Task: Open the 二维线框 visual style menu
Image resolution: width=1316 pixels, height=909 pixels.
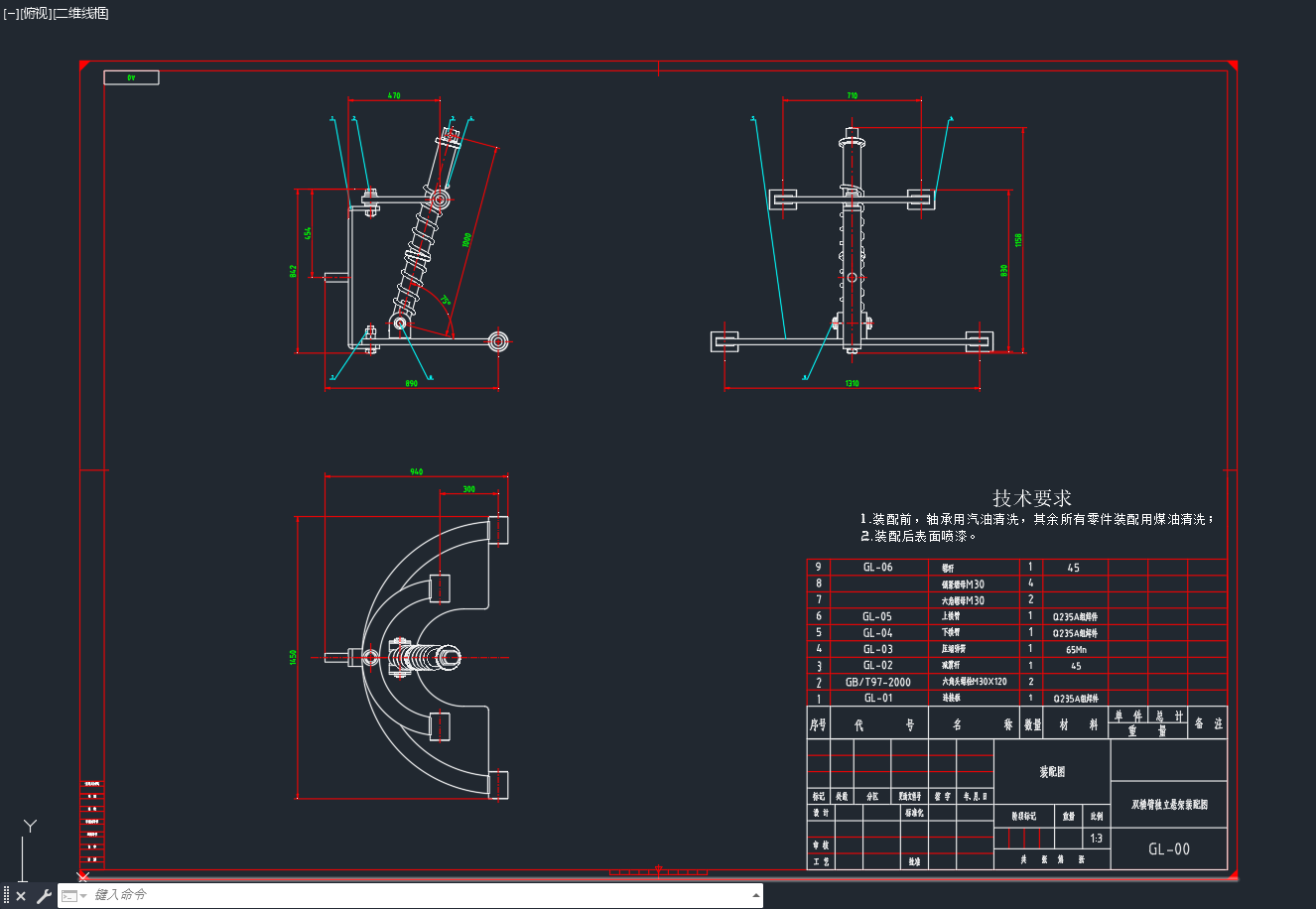Action: tap(81, 14)
